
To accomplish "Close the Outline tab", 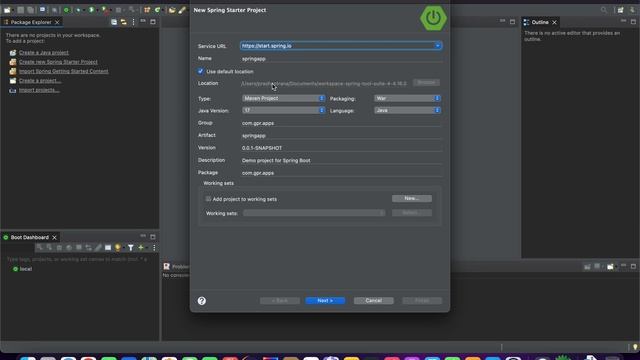I will [554, 22].
